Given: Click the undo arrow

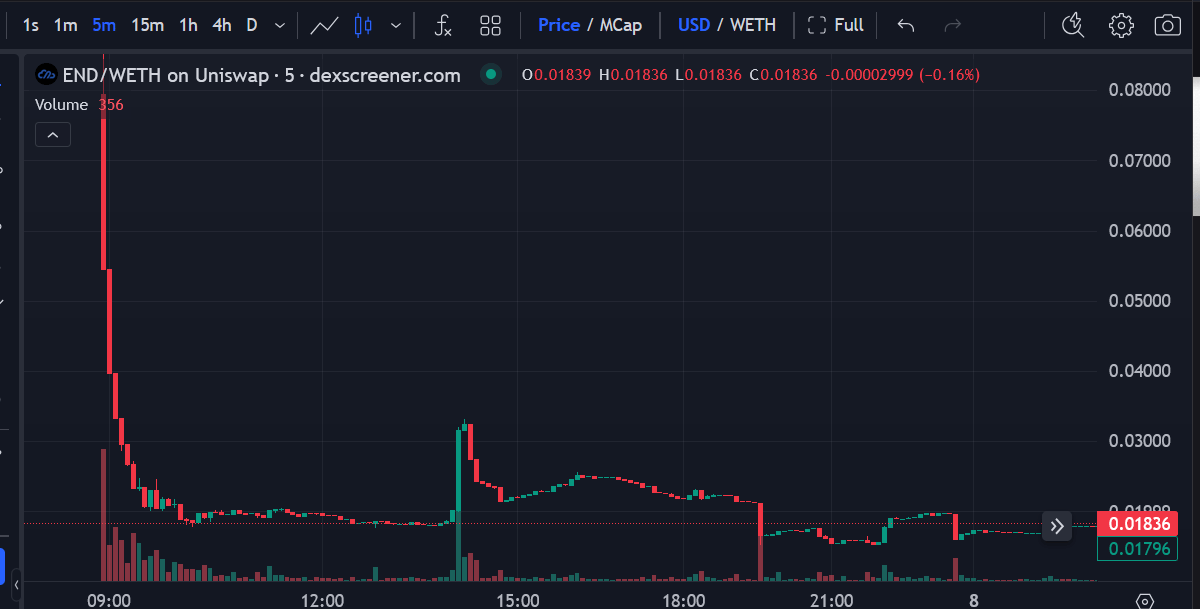Looking at the screenshot, I should pyautogui.click(x=906, y=25).
